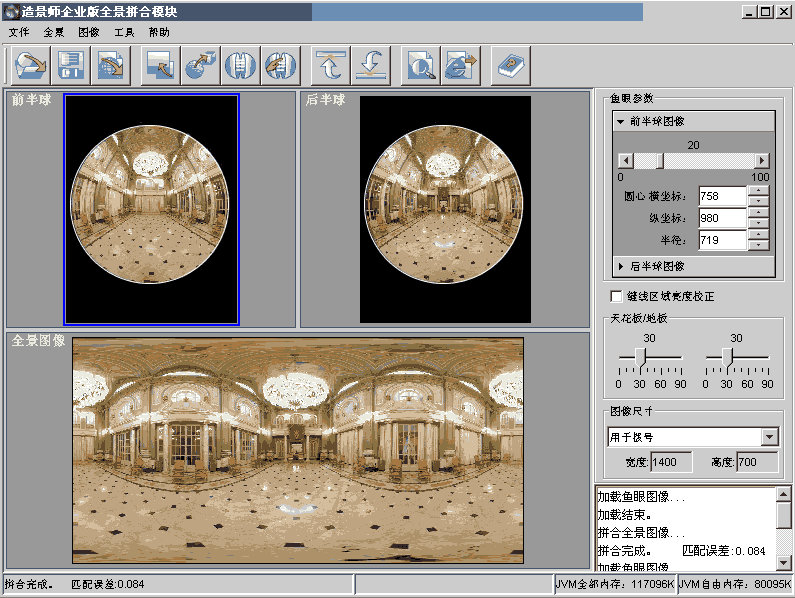
Task: Click the log panel scroll-down arrow
Action: (x=783, y=561)
